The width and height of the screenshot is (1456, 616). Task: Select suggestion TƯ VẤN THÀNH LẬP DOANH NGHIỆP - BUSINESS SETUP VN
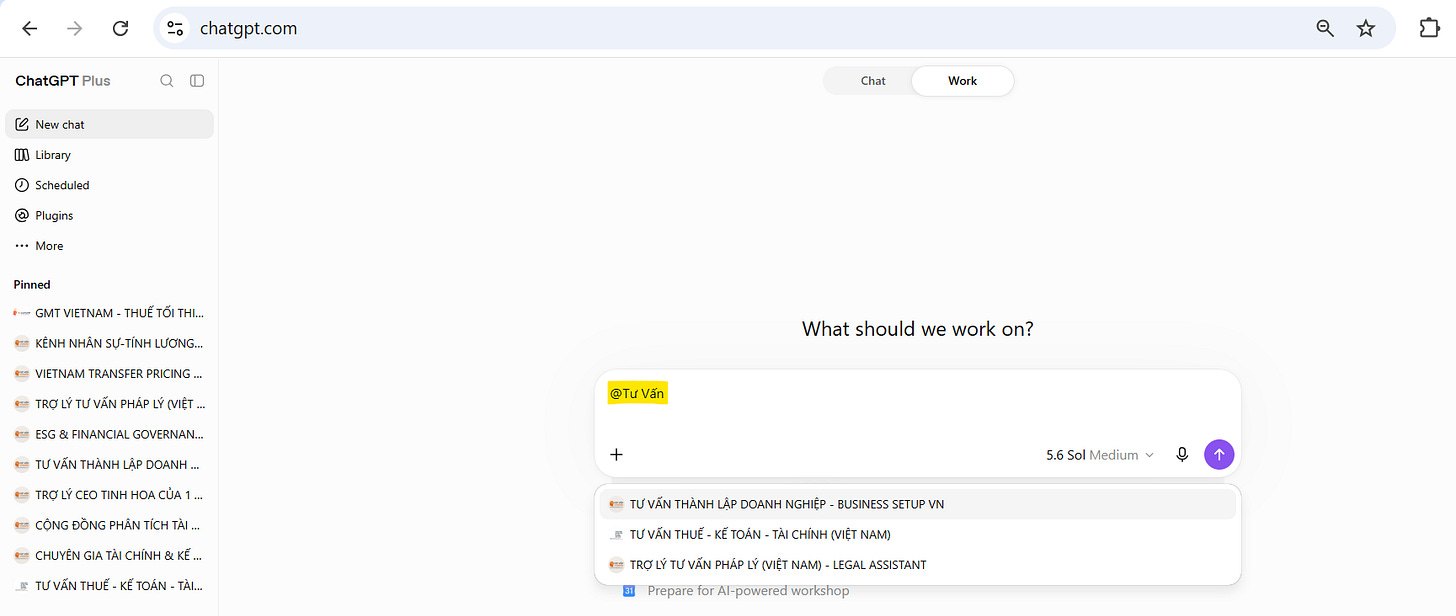(918, 504)
